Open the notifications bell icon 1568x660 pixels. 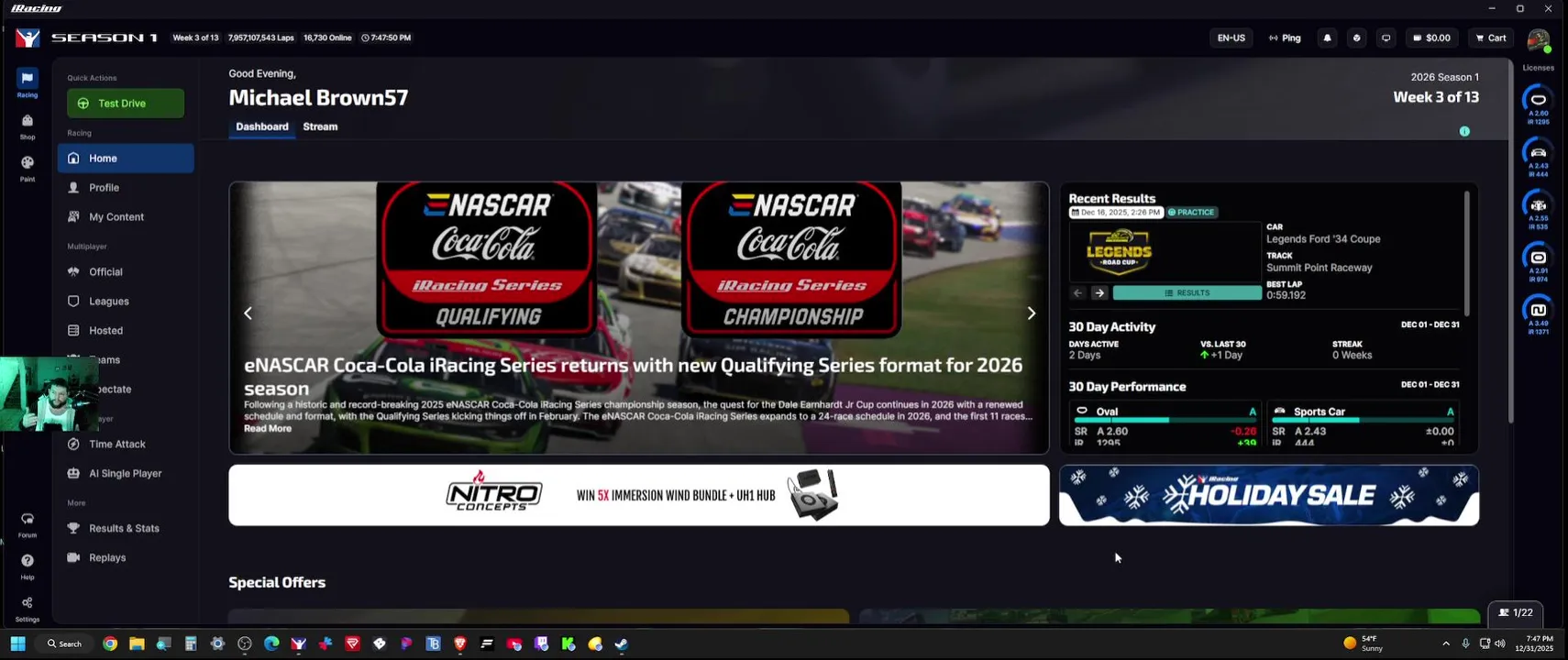tap(1327, 38)
